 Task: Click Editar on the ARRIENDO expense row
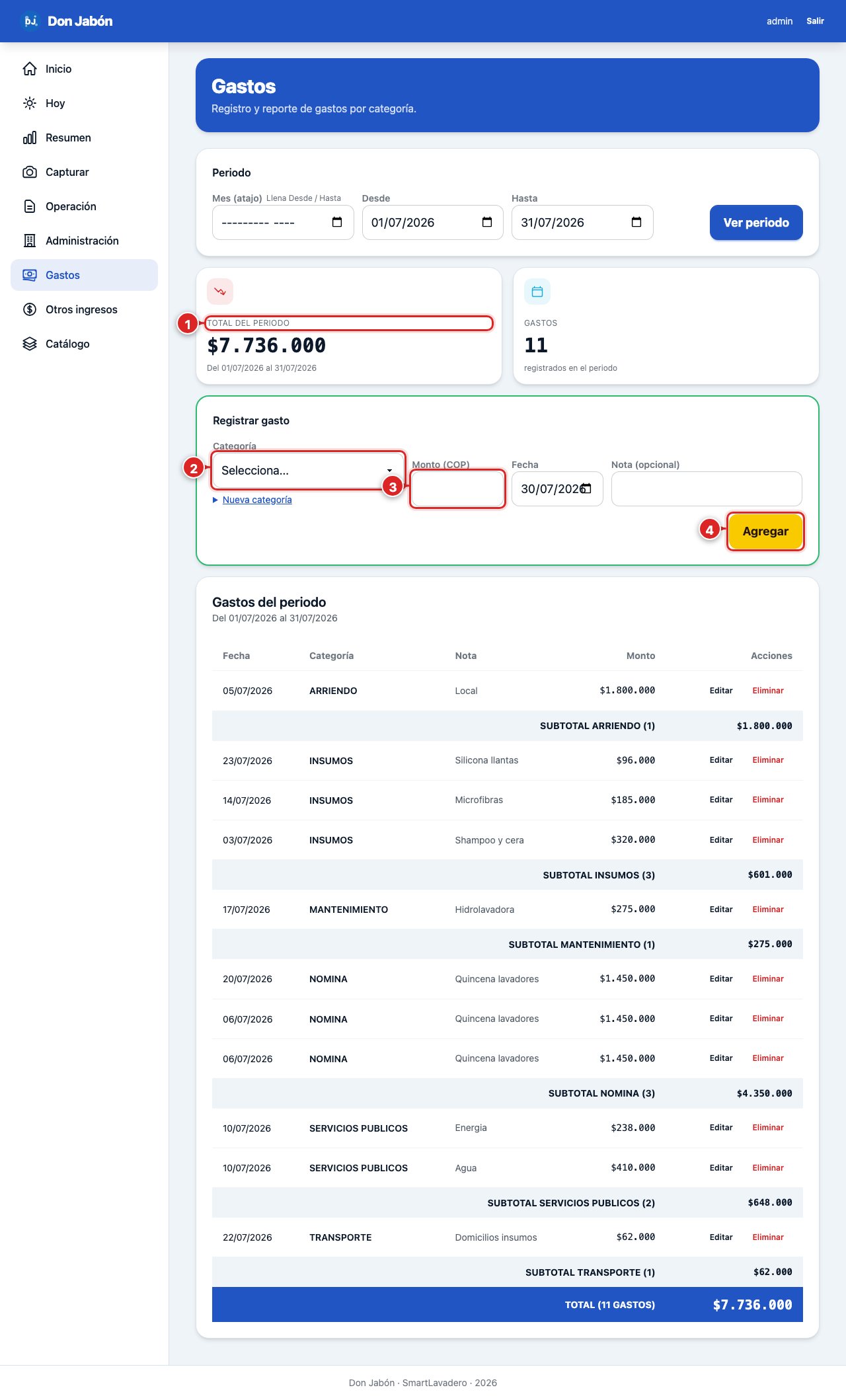click(721, 691)
